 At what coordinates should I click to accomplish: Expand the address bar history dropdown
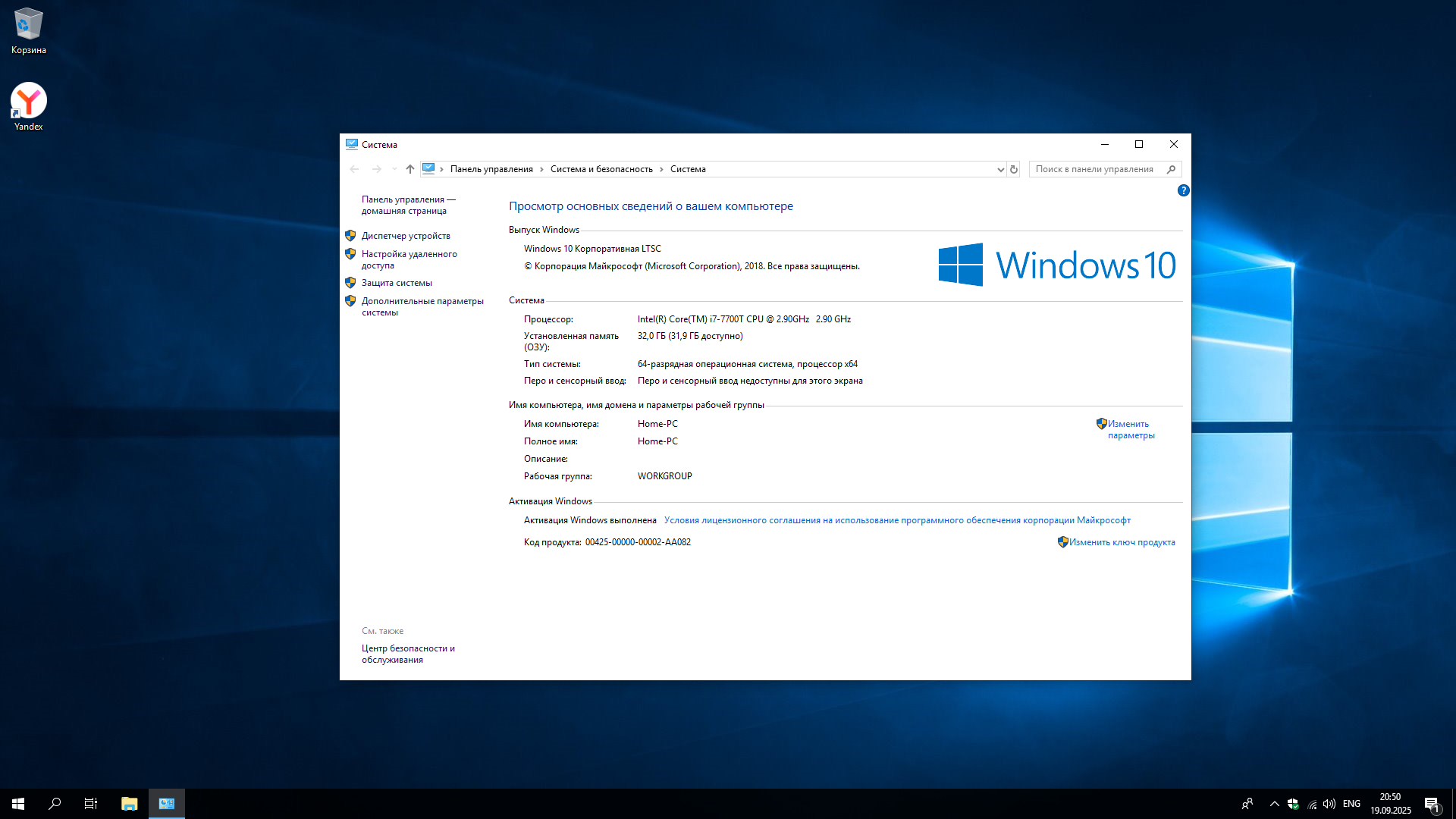(x=1000, y=169)
